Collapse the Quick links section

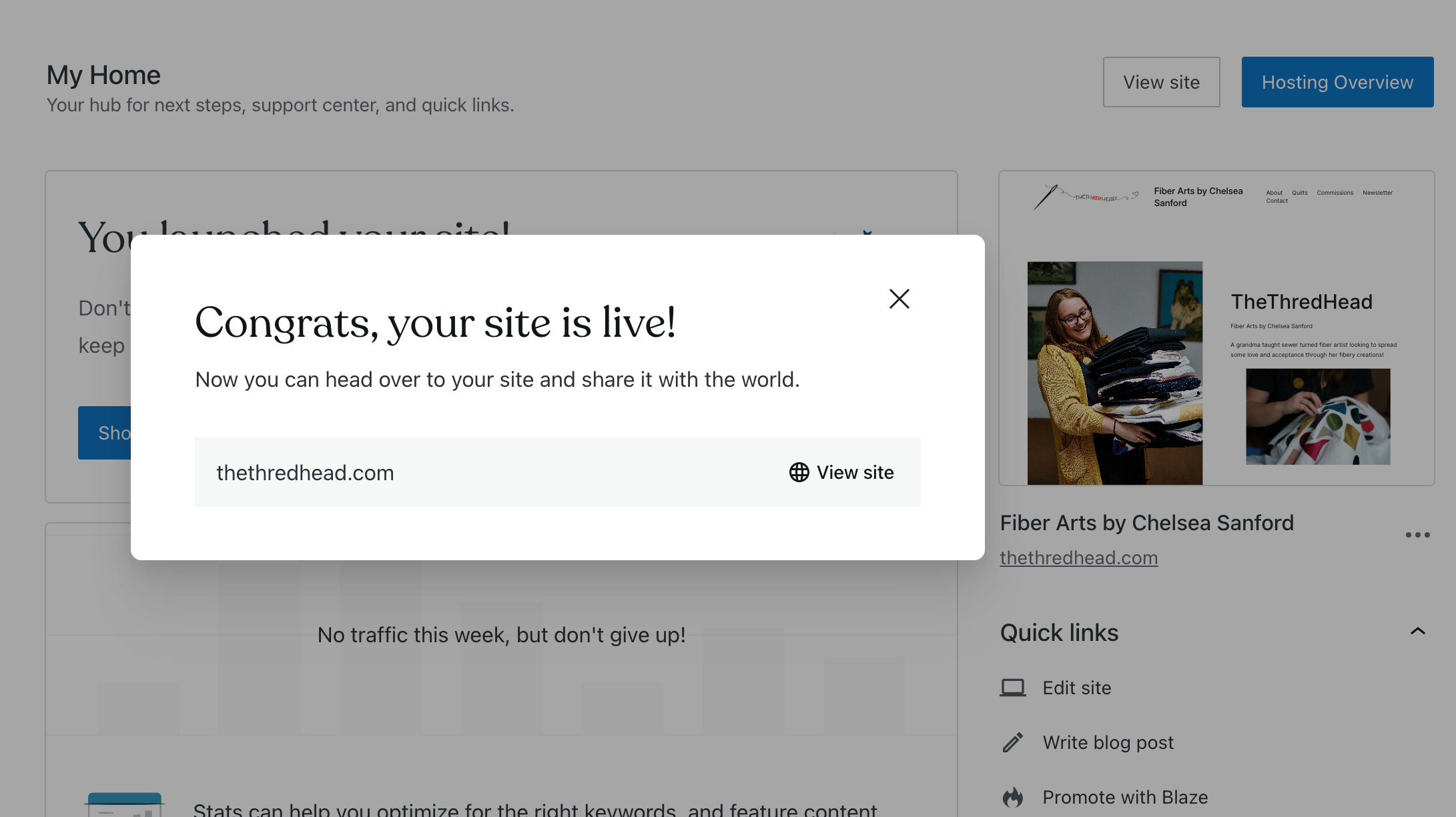(x=1417, y=631)
